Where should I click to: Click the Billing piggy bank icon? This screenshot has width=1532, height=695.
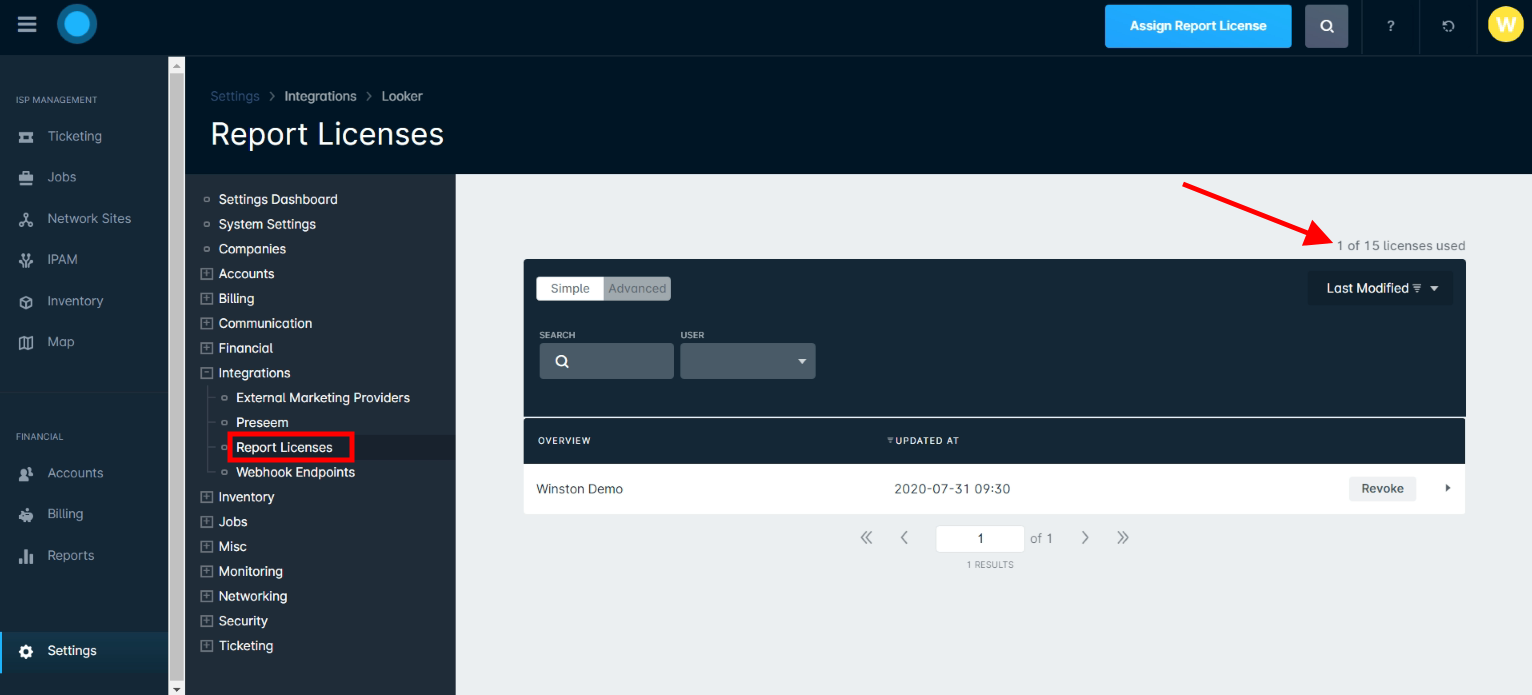[x=26, y=514]
